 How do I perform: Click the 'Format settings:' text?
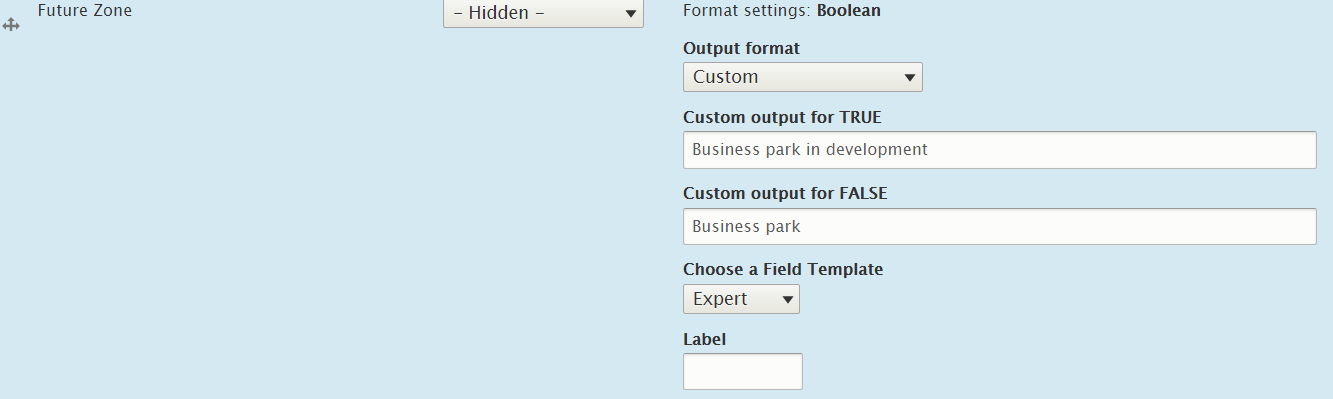[747, 11]
